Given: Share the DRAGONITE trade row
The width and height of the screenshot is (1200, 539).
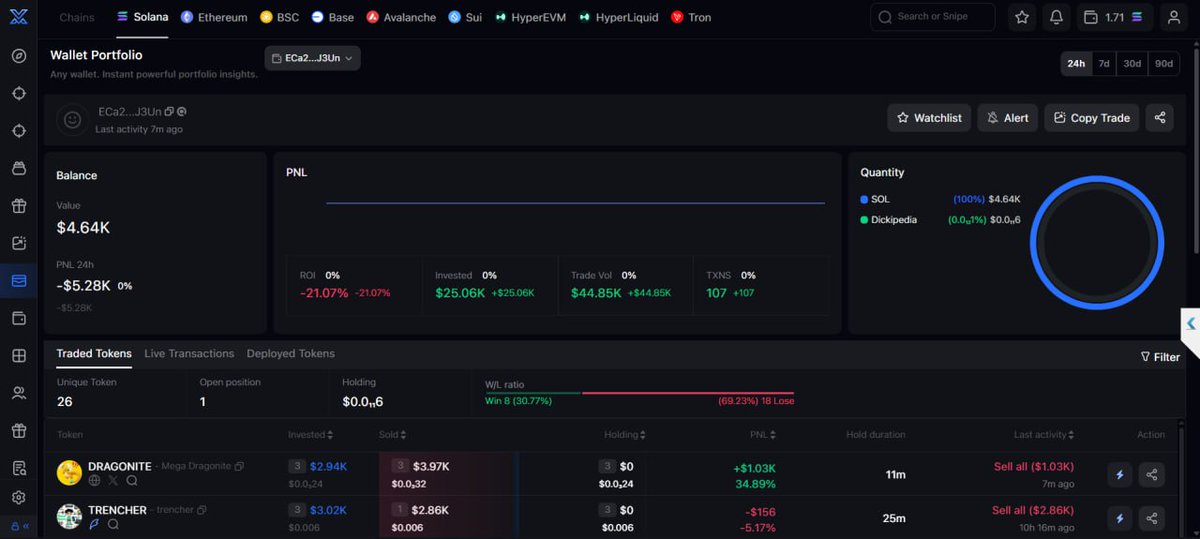Looking at the screenshot, I should pyautogui.click(x=1152, y=475).
